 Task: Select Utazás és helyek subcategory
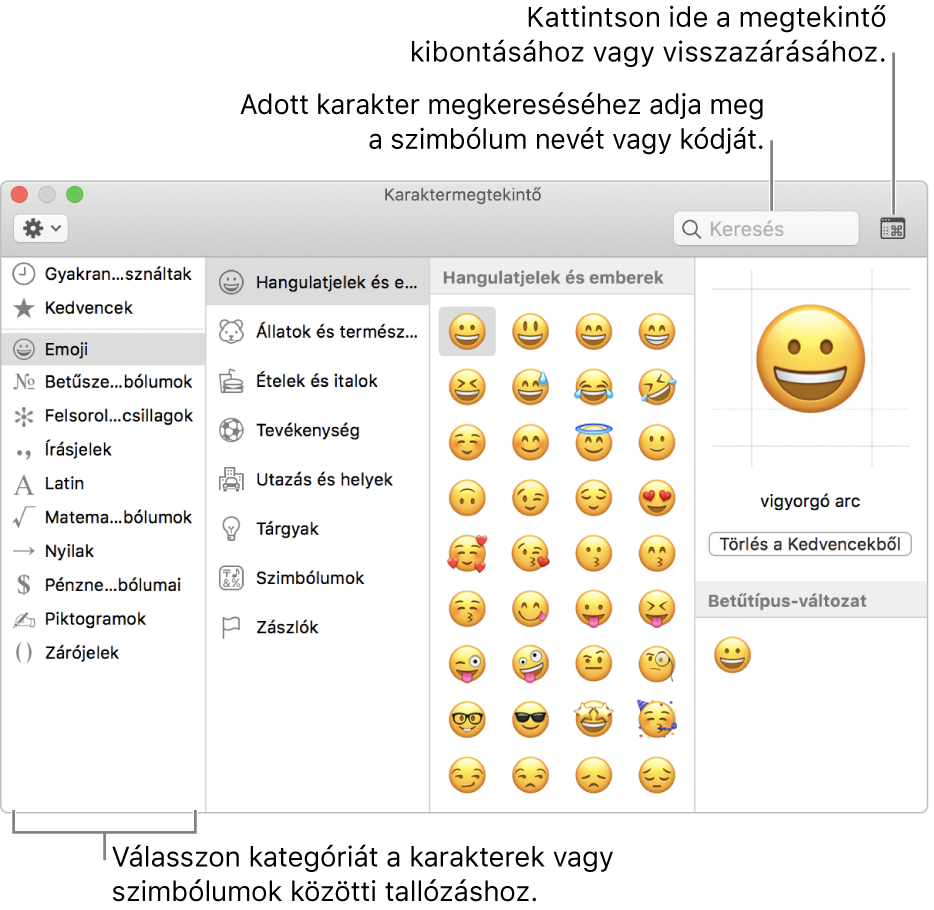(x=318, y=480)
